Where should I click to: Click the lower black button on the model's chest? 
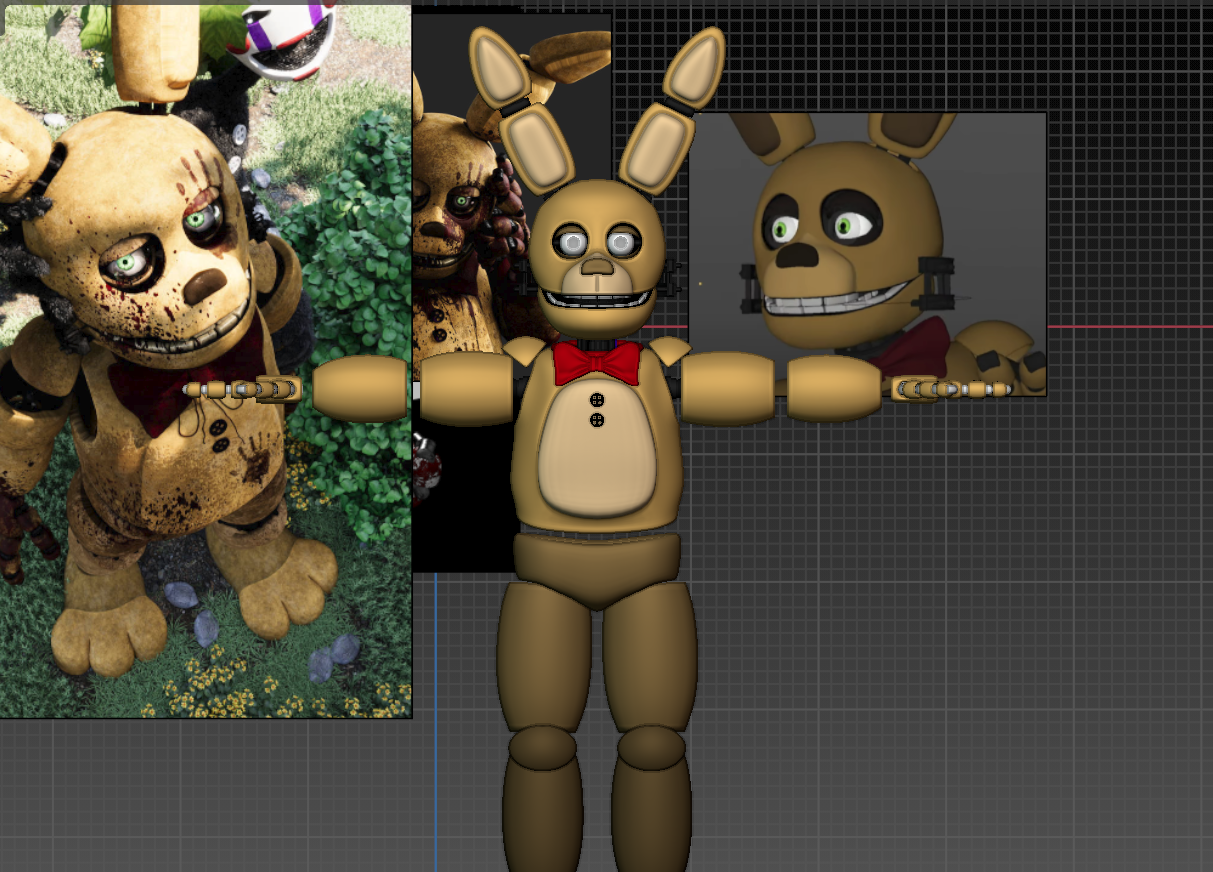pos(597,420)
